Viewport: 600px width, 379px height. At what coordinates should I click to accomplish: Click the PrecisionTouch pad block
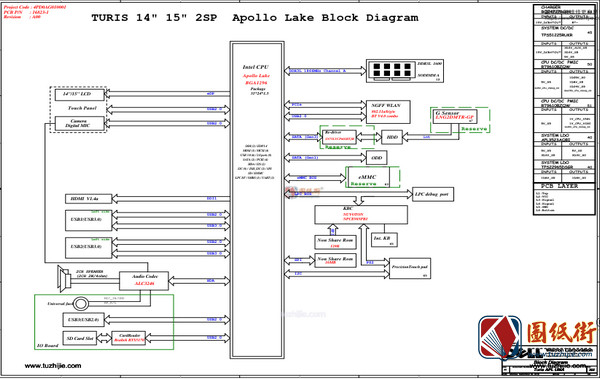coord(410,268)
